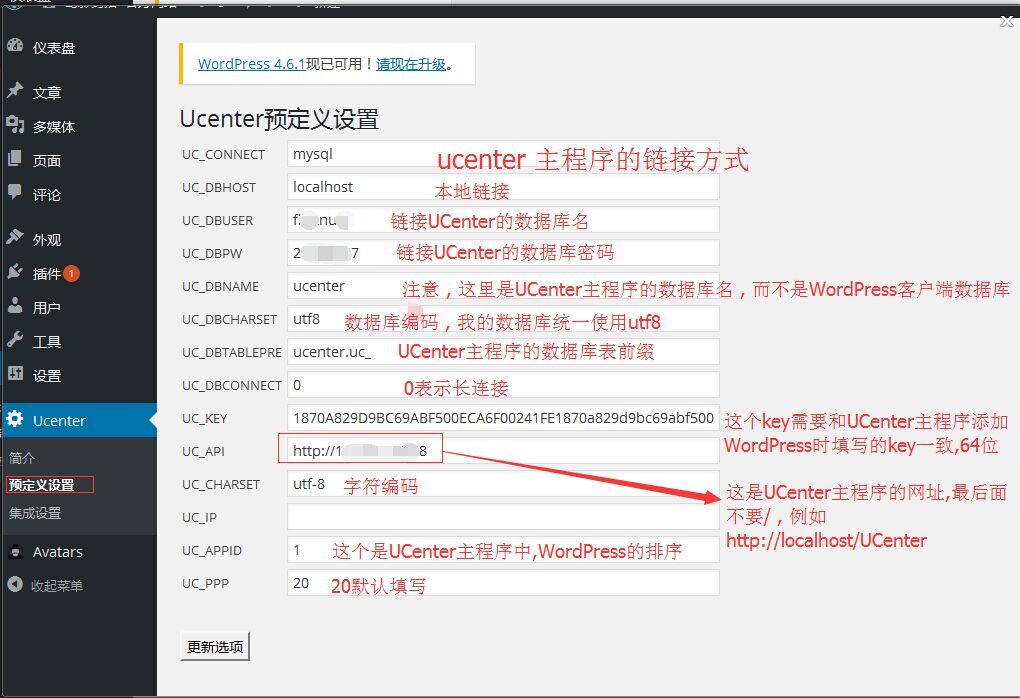Viewport: 1020px width, 698px height.
Task: Open the 简介 submenu entry
Action: (21, 458)
